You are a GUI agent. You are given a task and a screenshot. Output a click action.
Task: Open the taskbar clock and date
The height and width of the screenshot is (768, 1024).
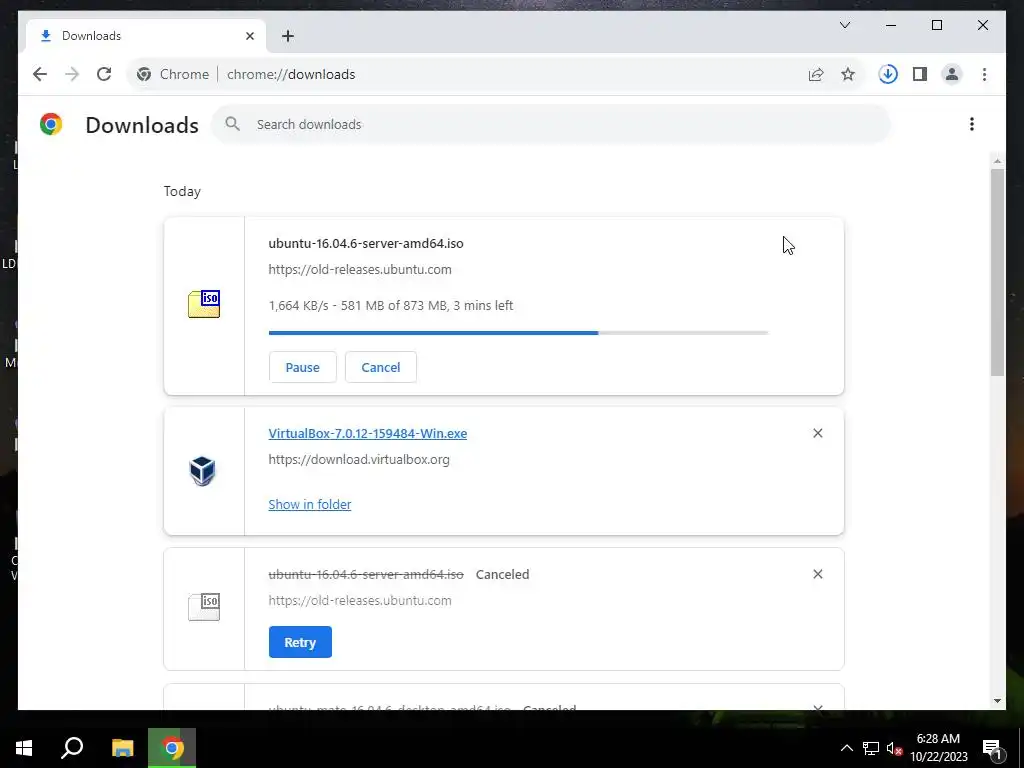[938, 748]
